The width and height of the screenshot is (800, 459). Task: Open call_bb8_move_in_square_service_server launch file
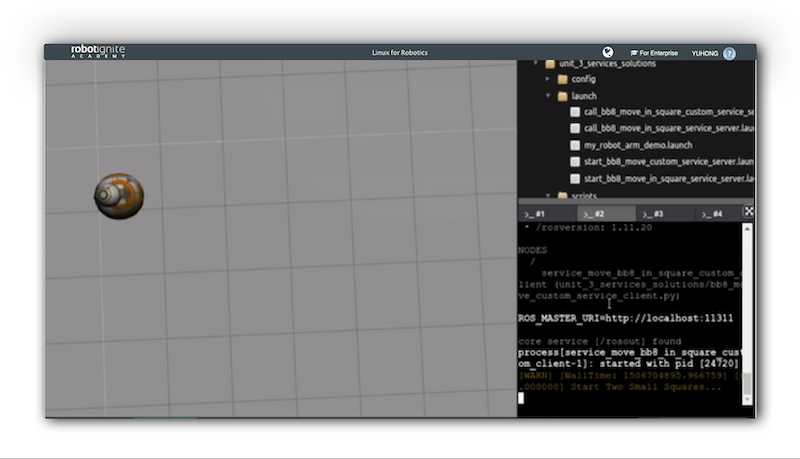pos(668,129)
